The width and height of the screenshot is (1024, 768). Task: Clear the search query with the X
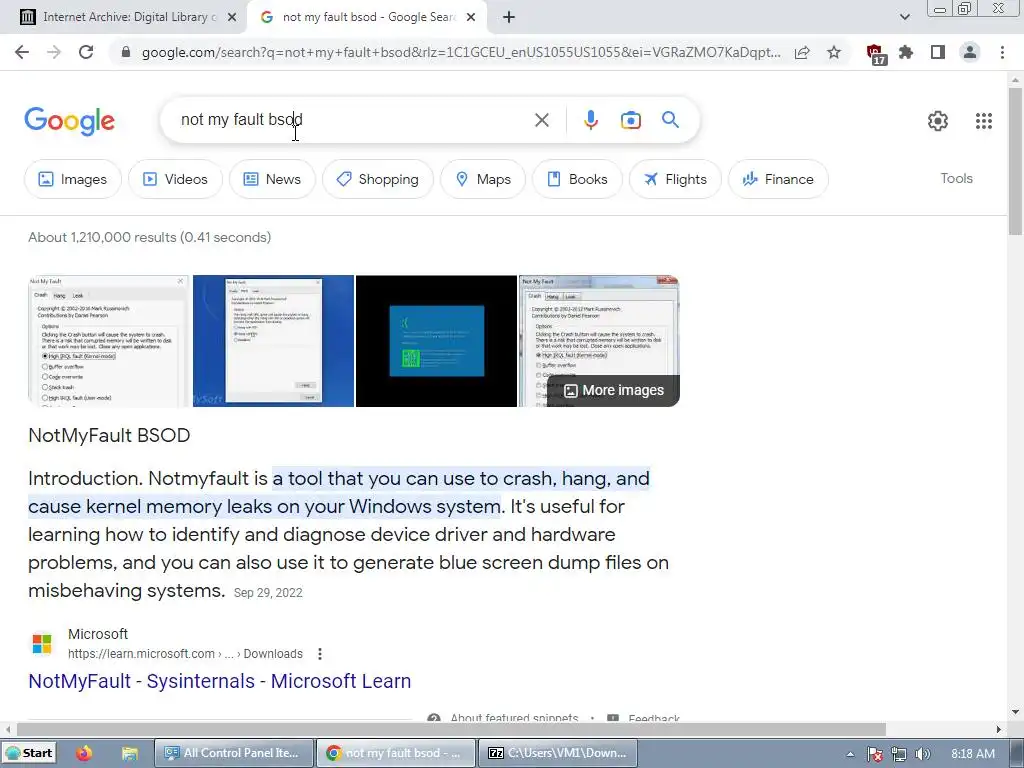point(541,120)
